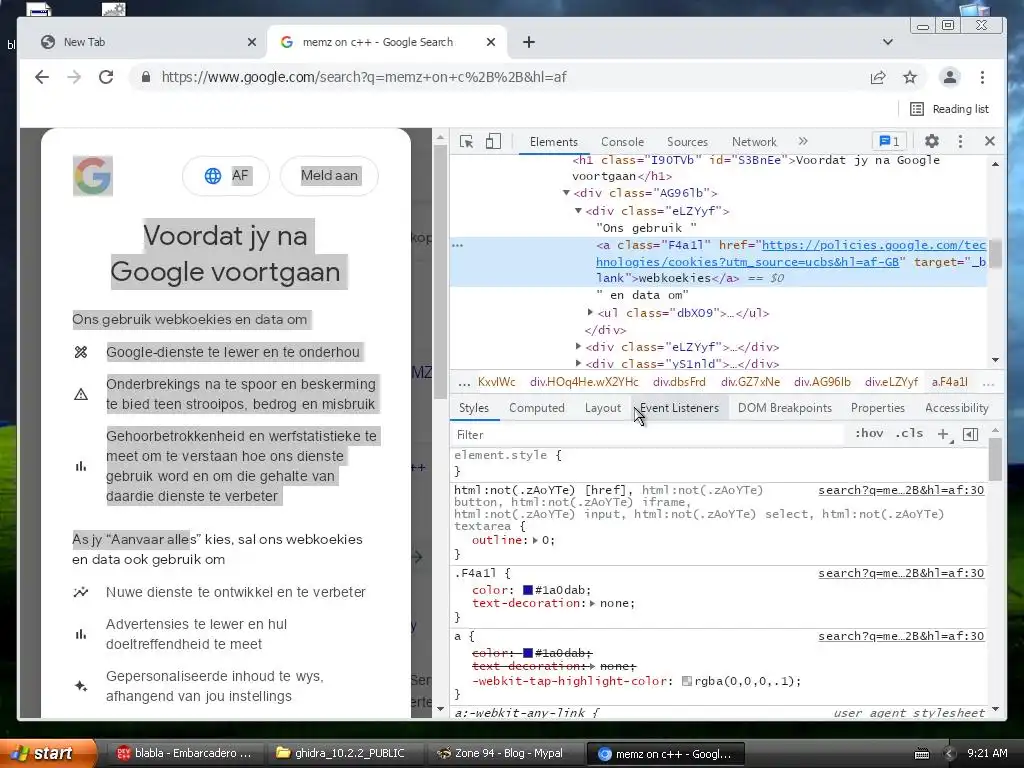The width and height of the screenshot is (1024, 768).
Task: Open color picker for .F4a1l #1a0dab swatch
Action: (528, 590)
